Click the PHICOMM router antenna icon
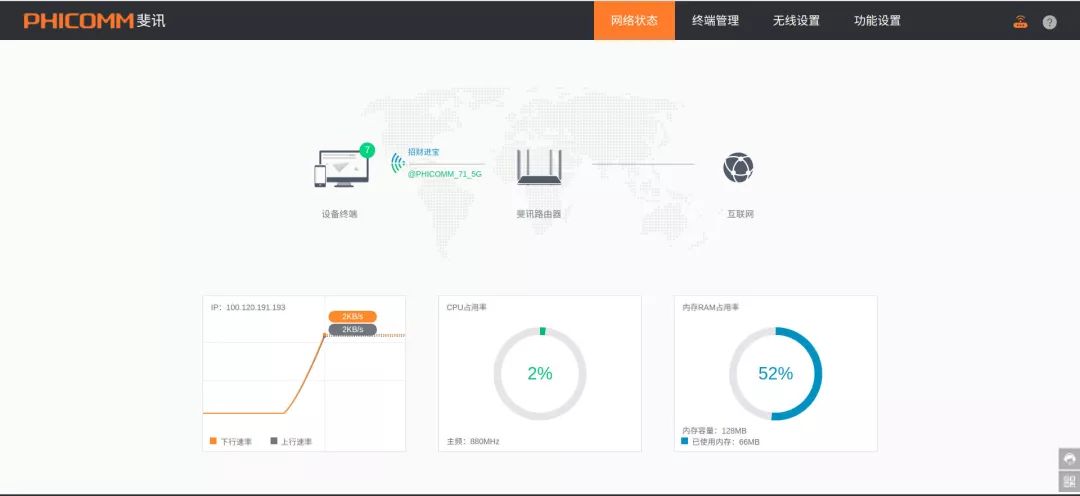The height and width of the screenshot is (496, 1080). (x=539, y=167)
